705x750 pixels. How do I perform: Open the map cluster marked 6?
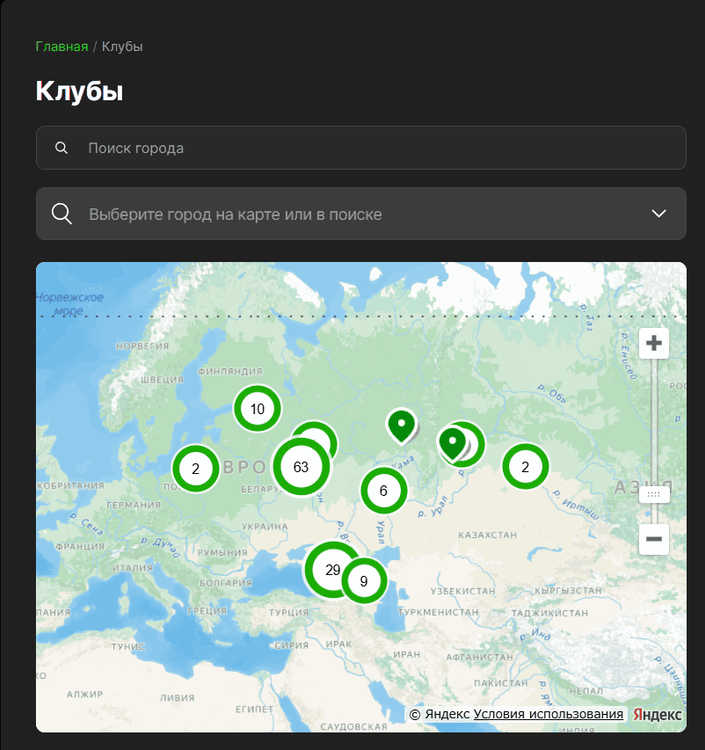(384, 491)
